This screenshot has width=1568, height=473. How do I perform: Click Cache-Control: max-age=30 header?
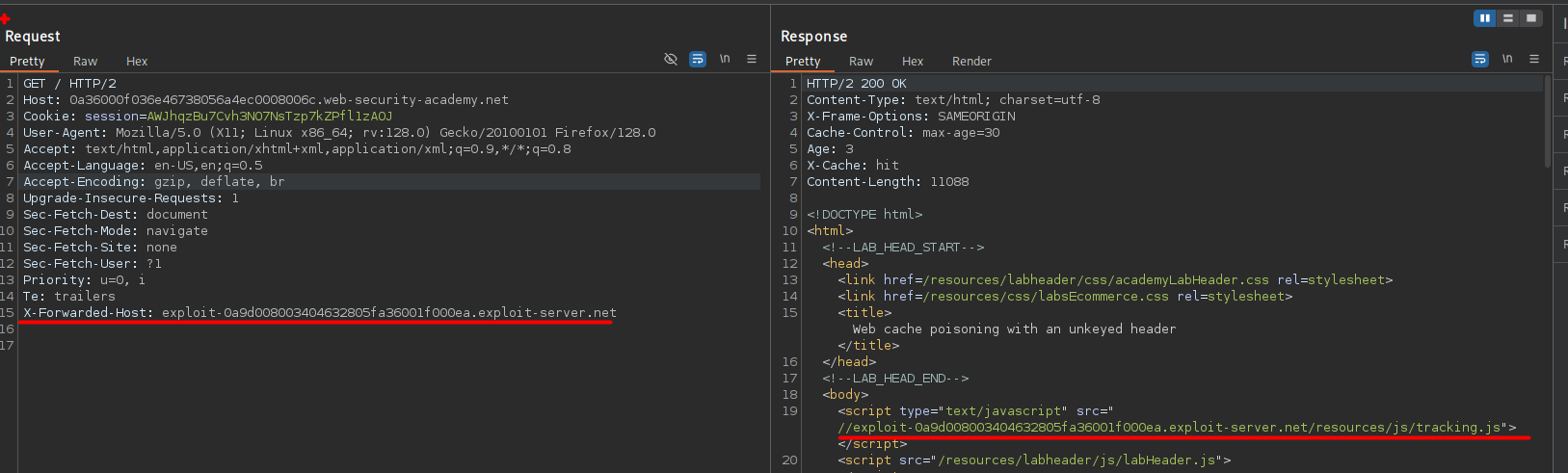click(903, 133)
